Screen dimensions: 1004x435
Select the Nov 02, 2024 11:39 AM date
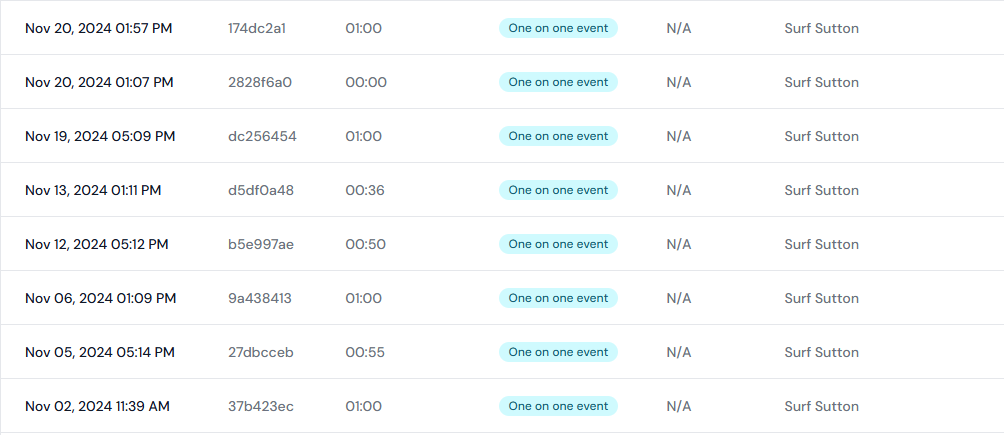tap(97, 406)
